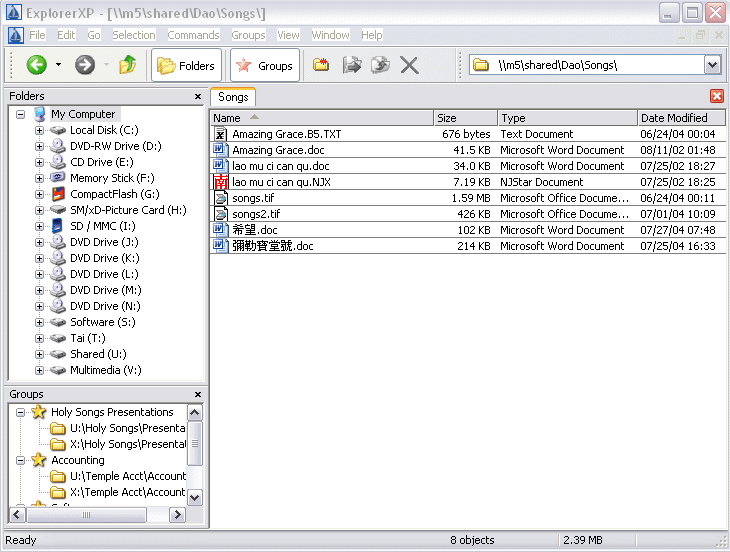Sort files by Date Modified column
Image resolution: width=730 pixels, height=552 pixels.
pyautogui.click(x=674, y=118)
